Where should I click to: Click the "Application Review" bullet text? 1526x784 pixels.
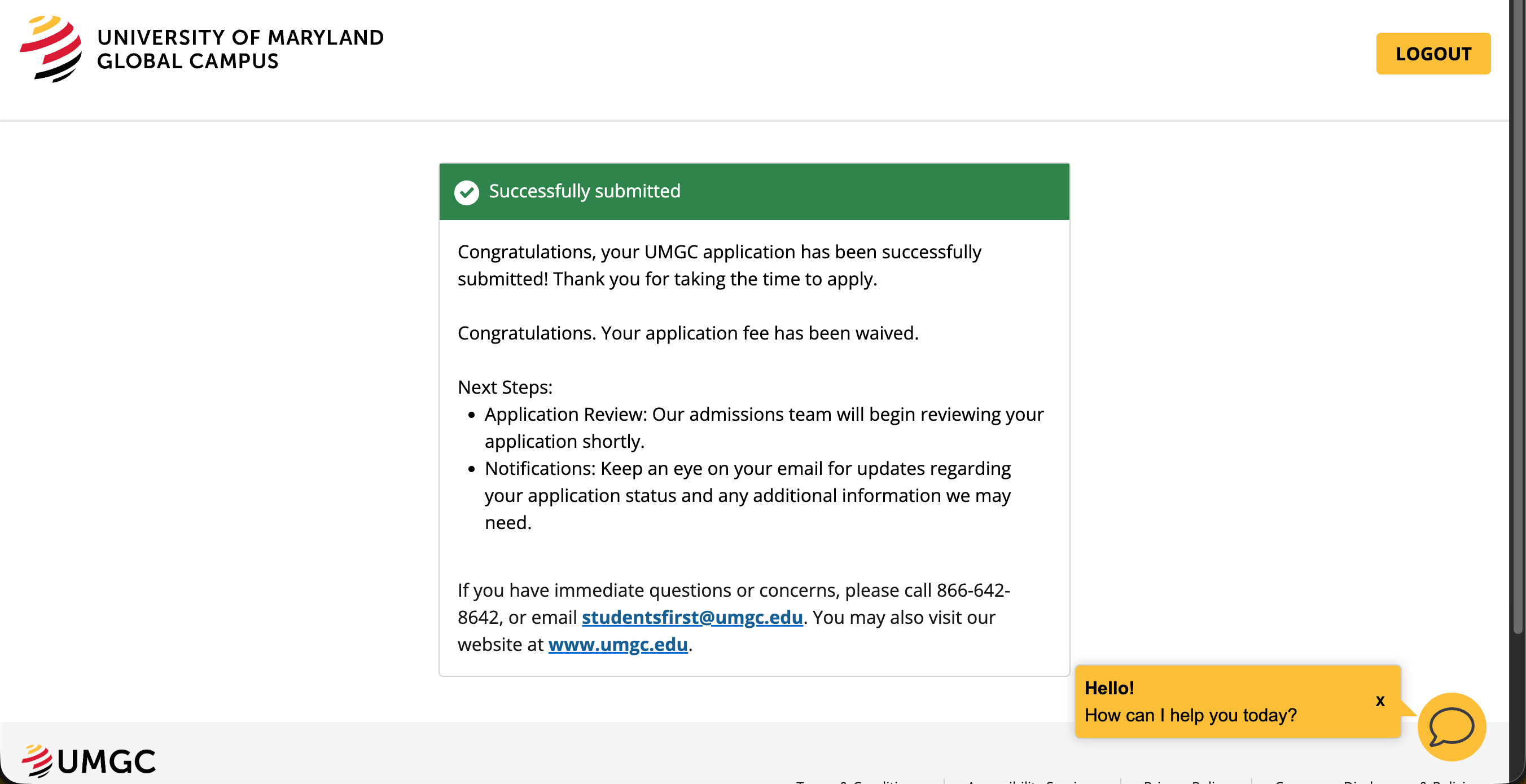click(x=764, y=428)
